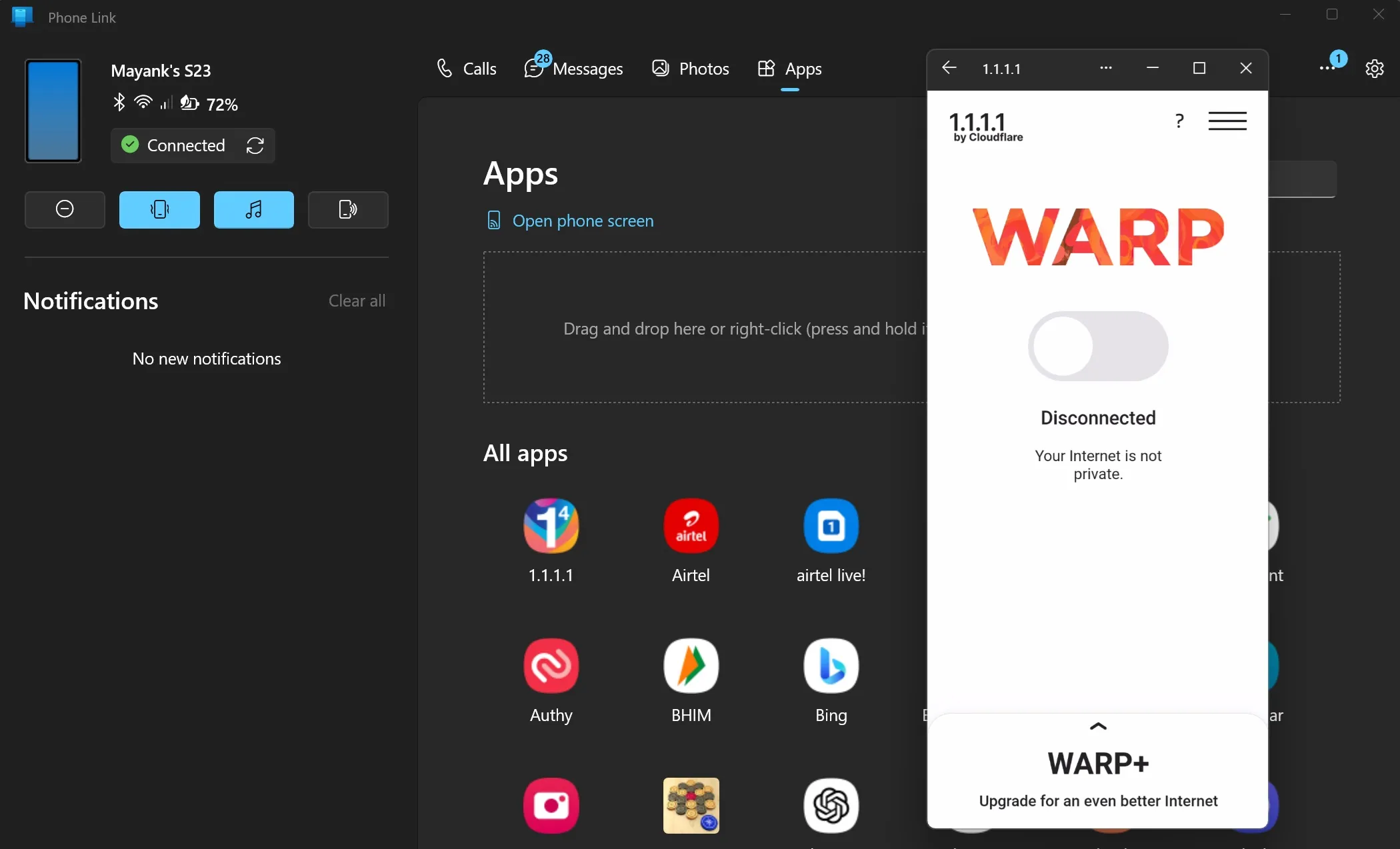Viewport: 1400px width, 849px height.
Task: Toggle phone screen mirroring mode
Action: click(x=159, y=209)
